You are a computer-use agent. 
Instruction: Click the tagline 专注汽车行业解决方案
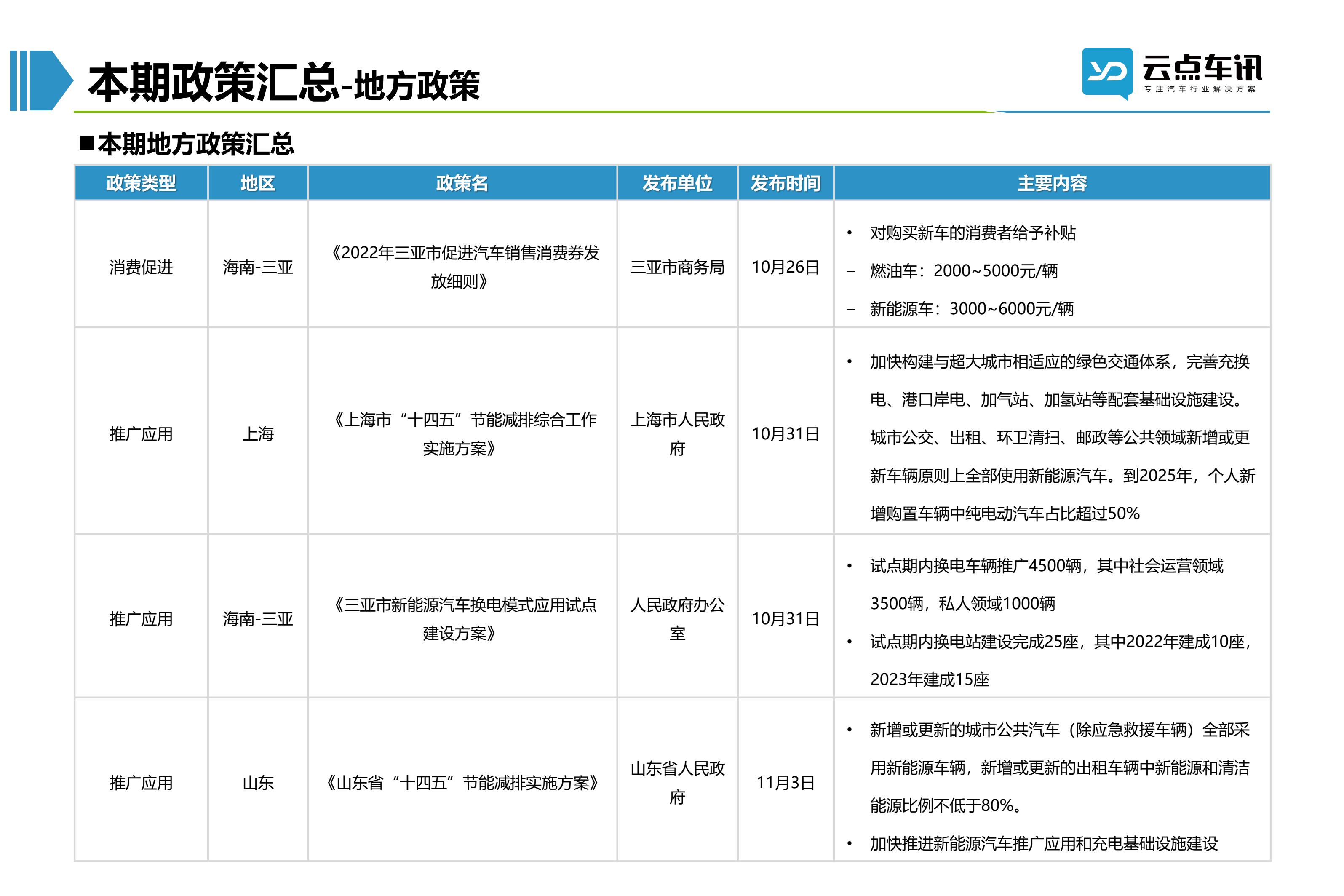click(1200, 89)
